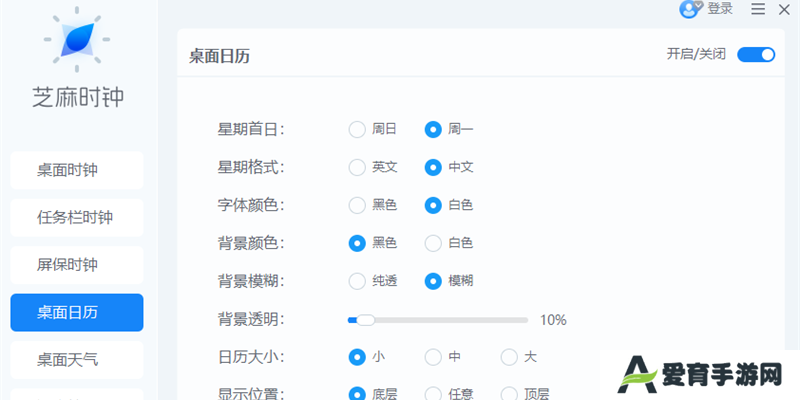The width and height of the screenshot is (800, 400).
Task: Set 日历大小 to 小
Action: coord(357,357)
